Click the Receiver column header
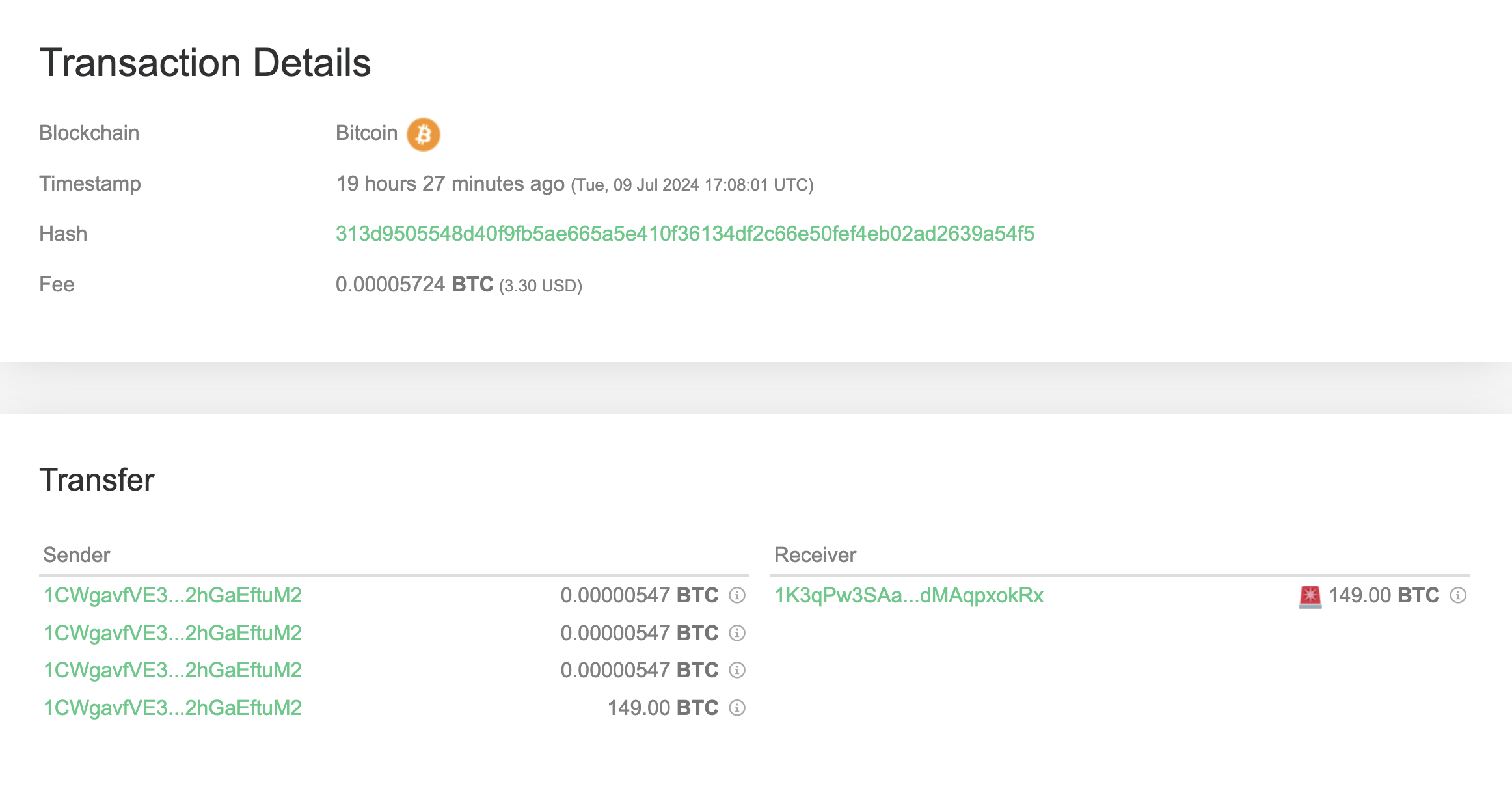The image size is (1512, 795). [815, 555]
